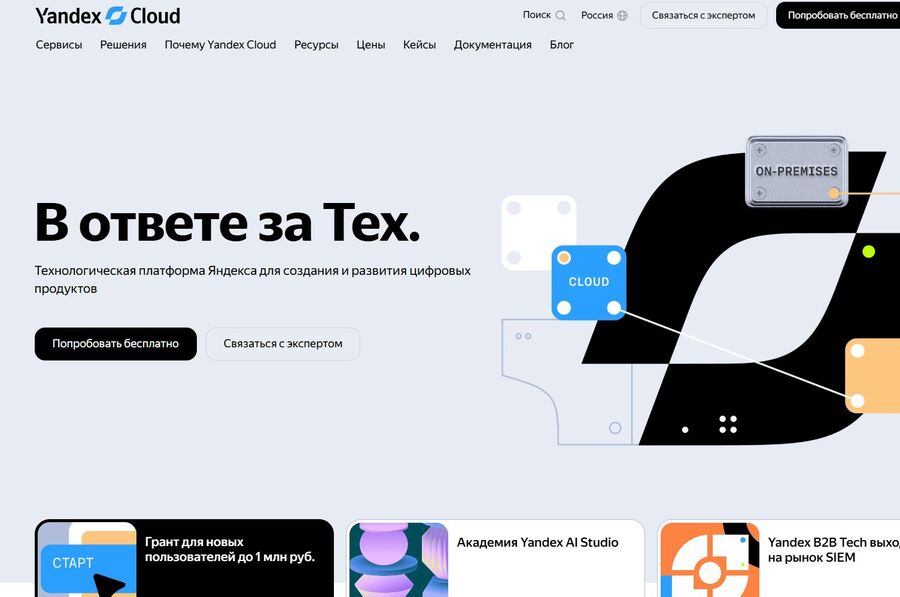Screen dimensions: 900x597
Task: Click the Yandex B2B Tech SIEM title
Action: tap(833, 550)
